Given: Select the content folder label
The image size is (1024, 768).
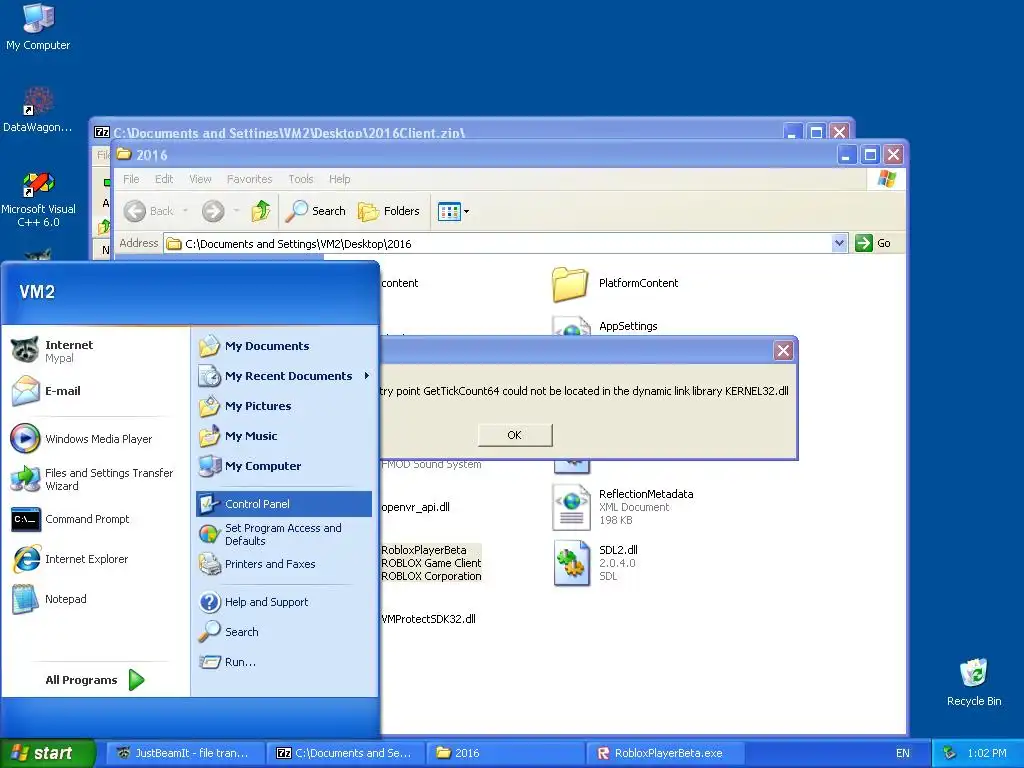Looking at the screenshot, I should coord(400,283).
